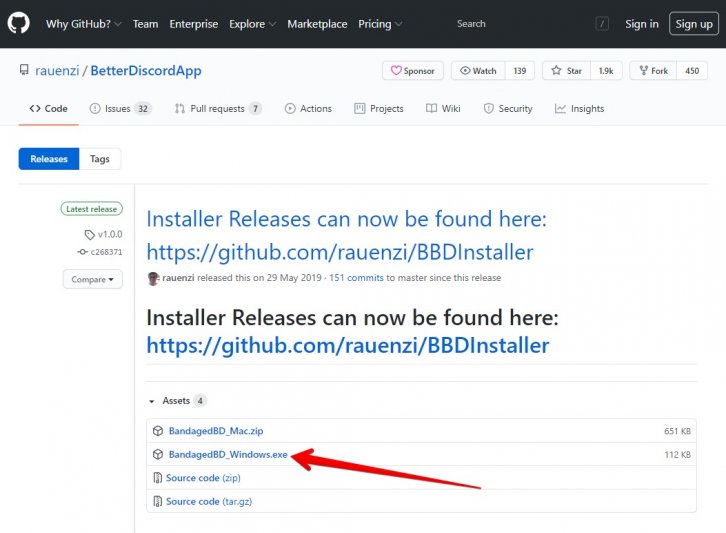Open the v1.0.0 tag link
The height and width of the screenshot is (533, 726).
click(x=104, y=234)
